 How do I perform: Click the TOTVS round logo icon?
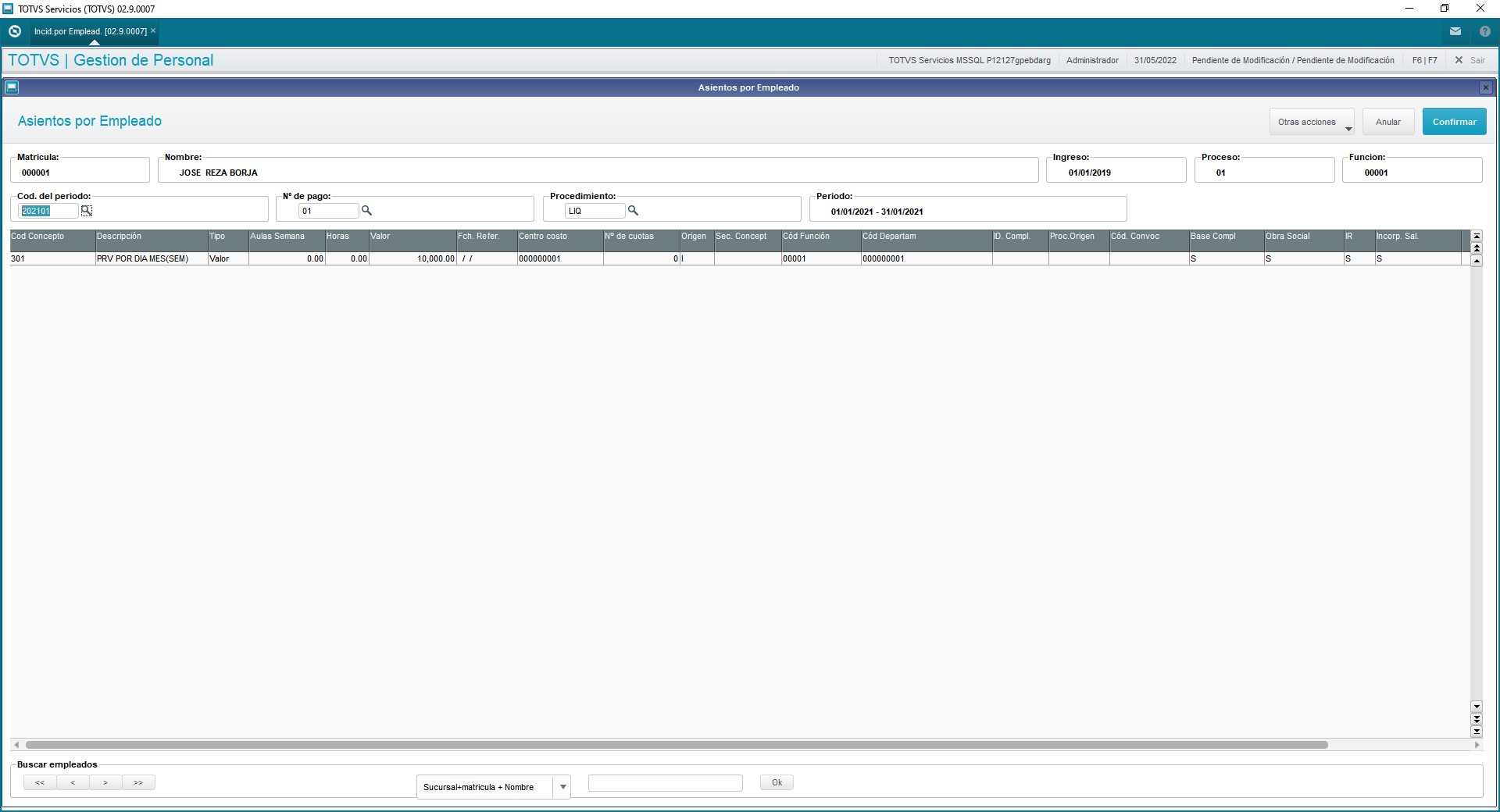[x=14, y=31]
